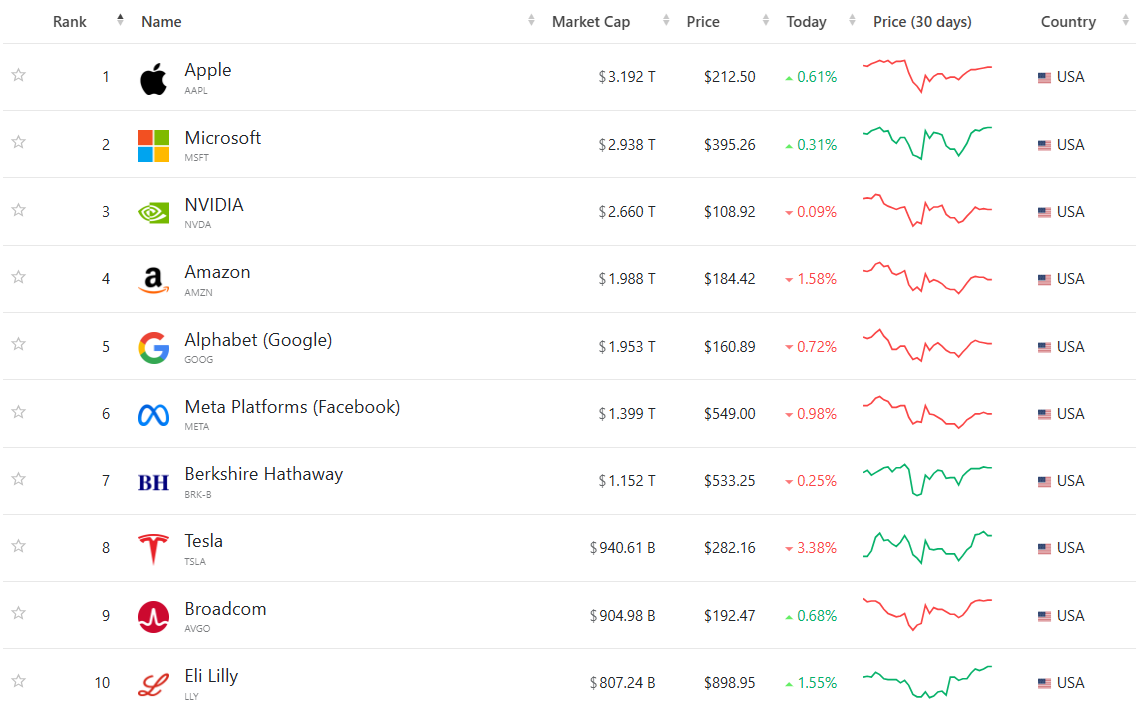Sort the table by Rank arrows
This screenshot has width=1147, height=714.
pos(120,20)
